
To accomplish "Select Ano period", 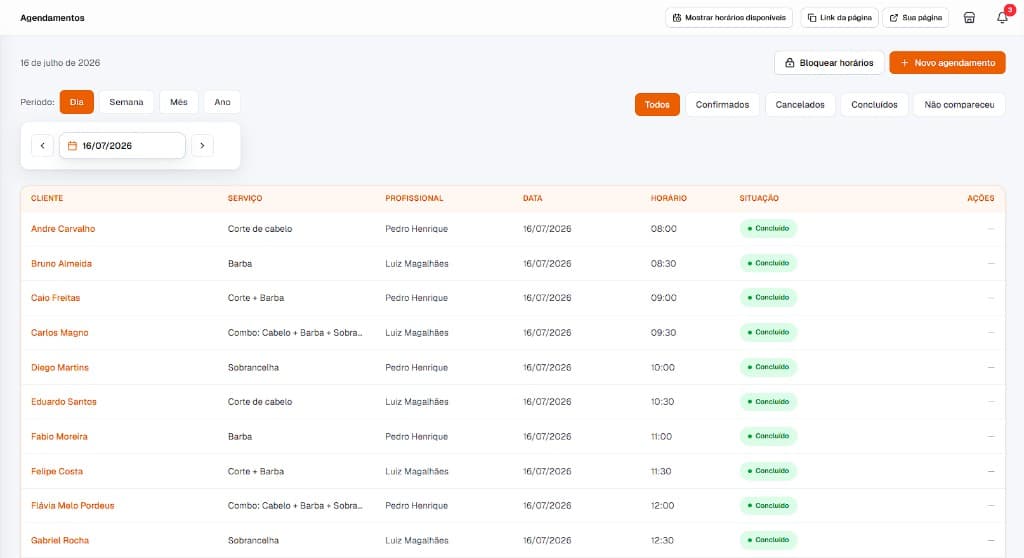I will pos(222,102).
